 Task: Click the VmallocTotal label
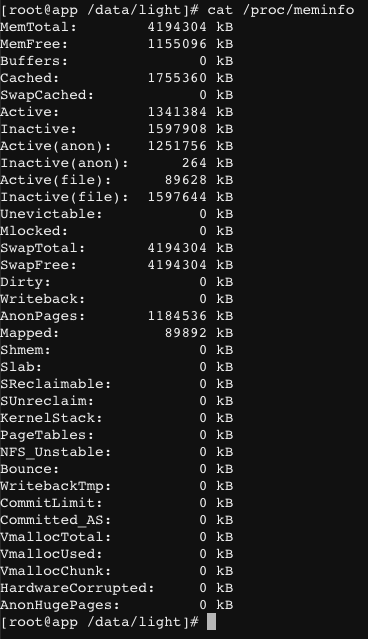point(55,537)
